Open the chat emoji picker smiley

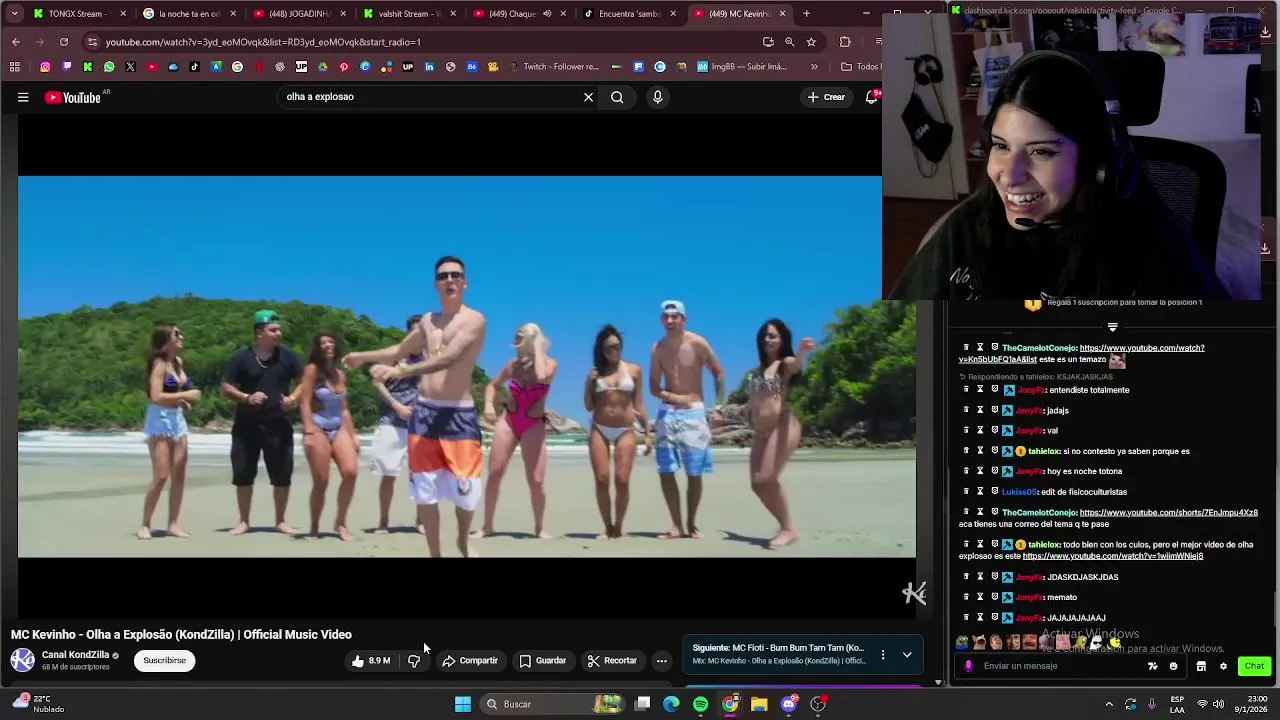point(1174,666)
